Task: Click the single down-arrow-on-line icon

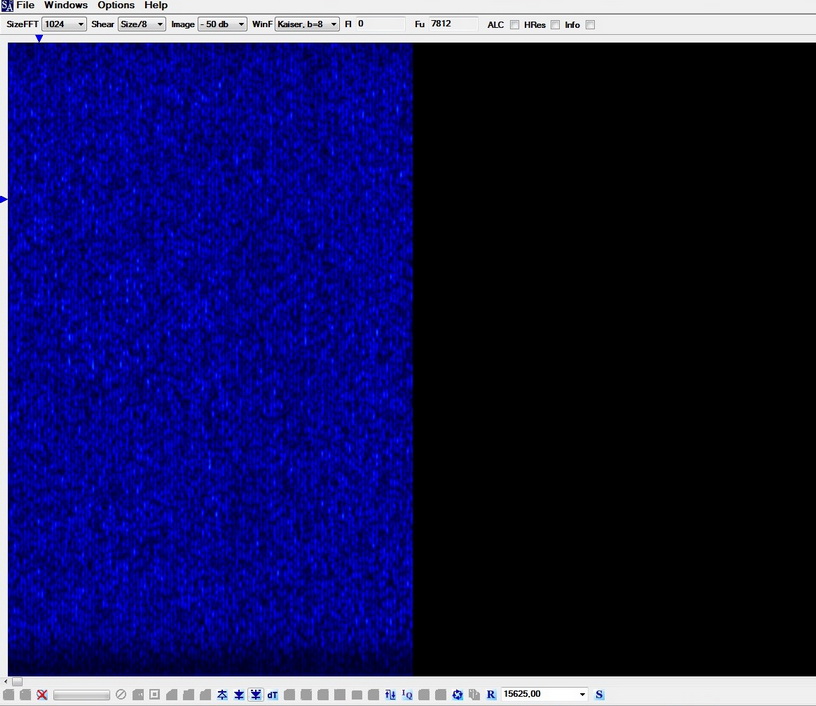Action: (239, 695)
